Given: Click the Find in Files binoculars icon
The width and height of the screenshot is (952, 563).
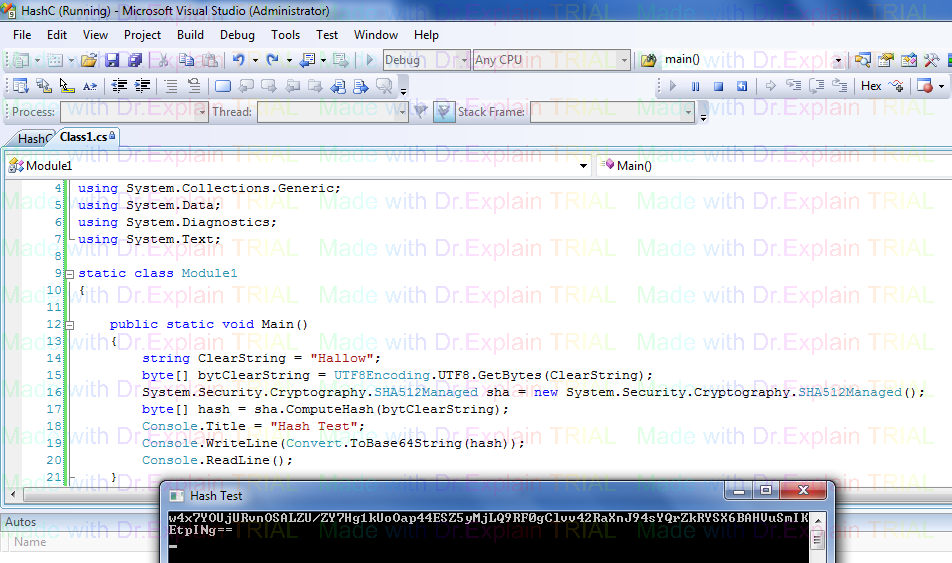Looking at the screenshot, I should (x=648, y=60).
